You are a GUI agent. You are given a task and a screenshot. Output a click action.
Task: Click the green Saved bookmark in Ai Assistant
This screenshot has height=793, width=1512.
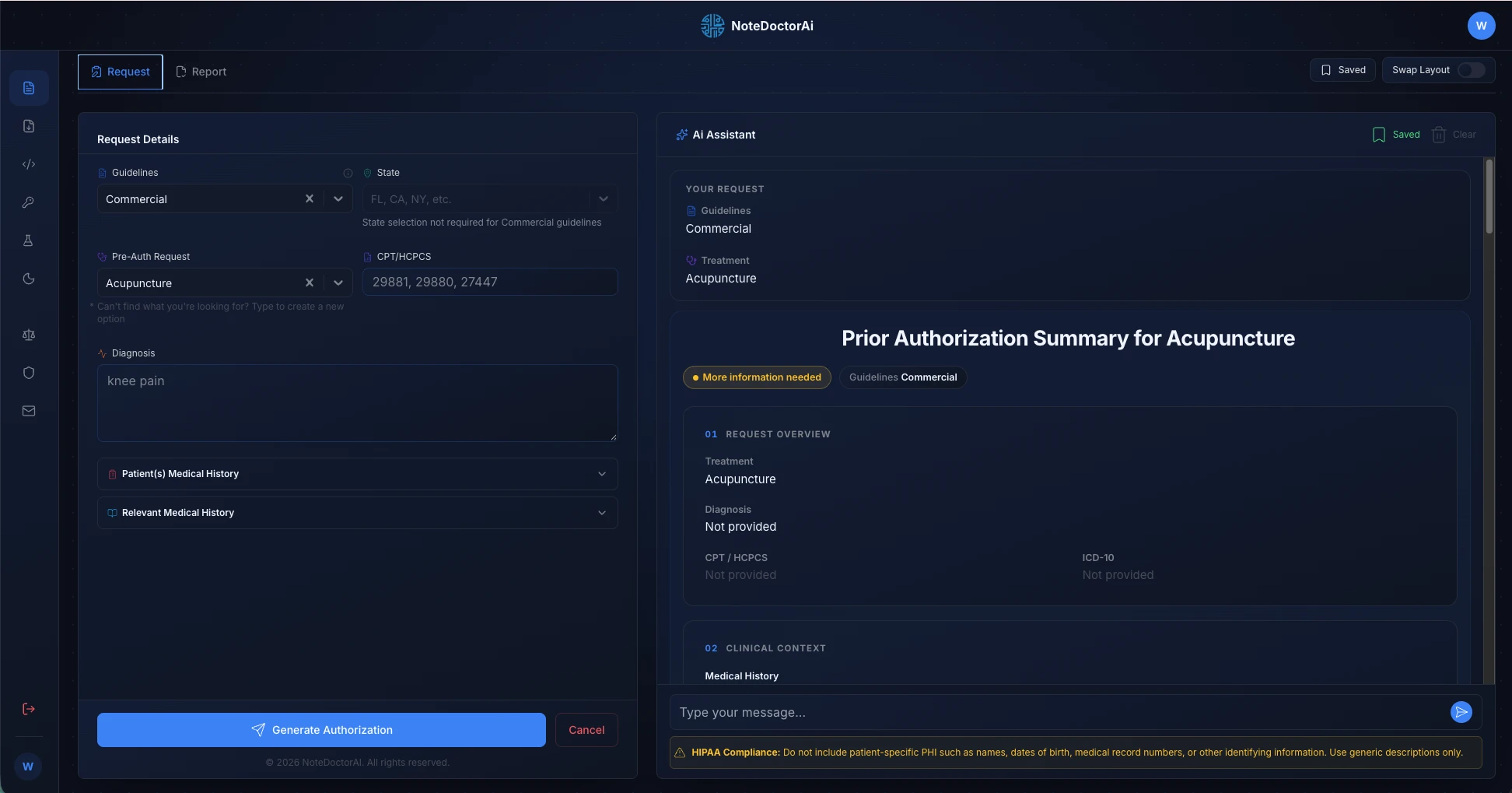[x=1396, y=135]
